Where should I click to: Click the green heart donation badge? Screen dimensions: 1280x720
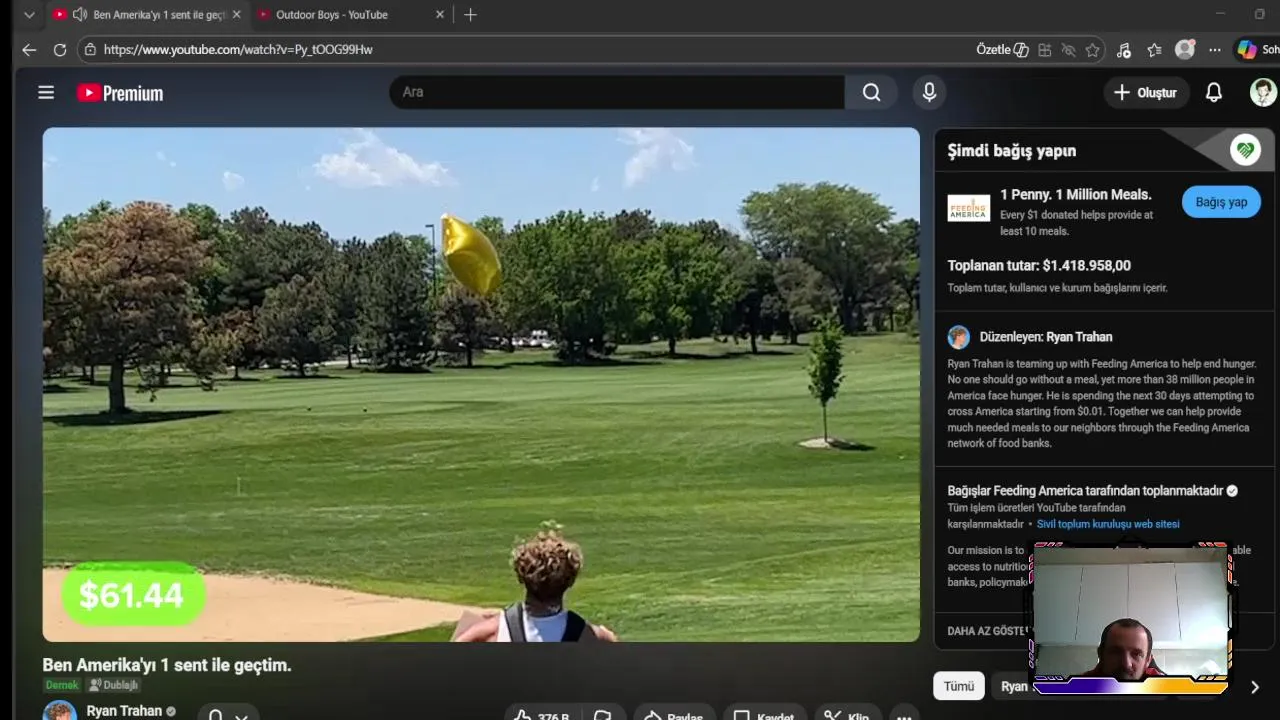[x=1245, y=150]
